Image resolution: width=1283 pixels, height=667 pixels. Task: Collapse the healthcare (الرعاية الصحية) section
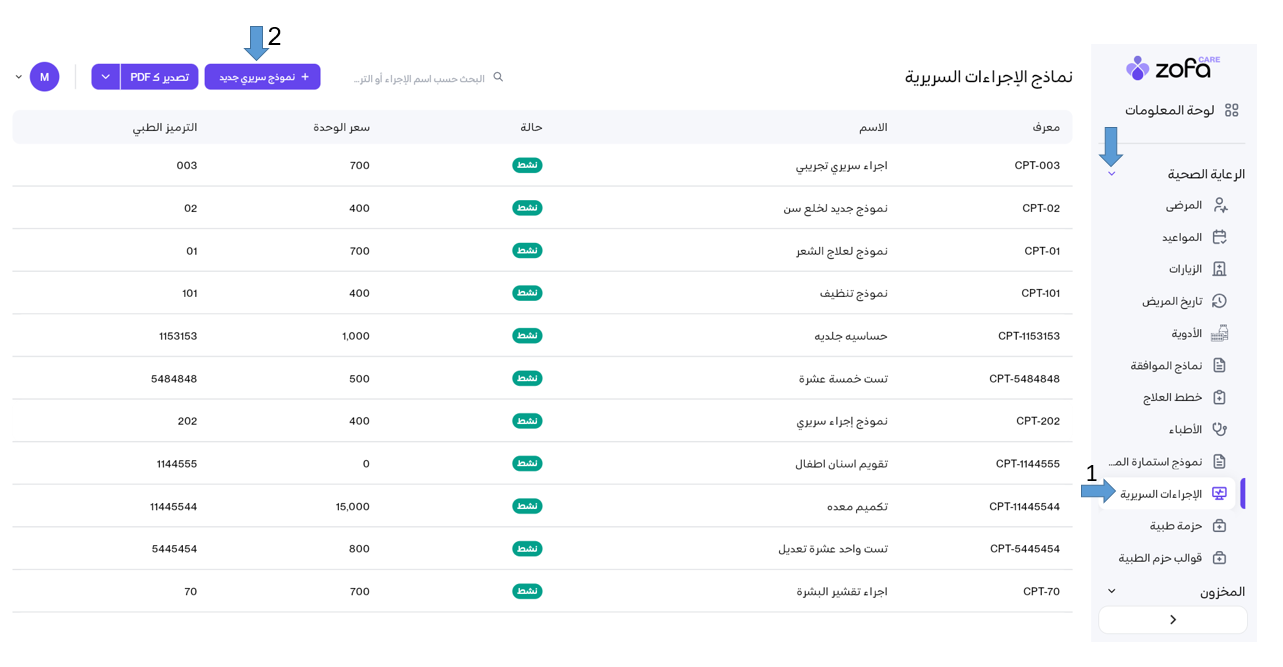[x=1111, y=174]
